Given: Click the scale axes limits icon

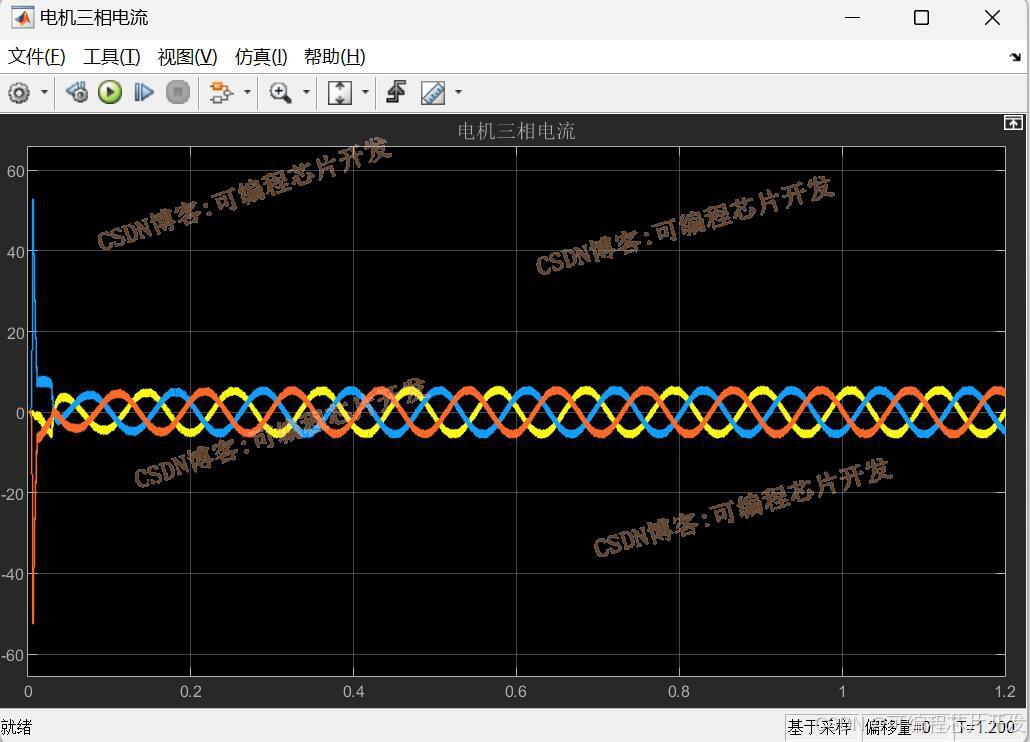Looking at the screenshot, I should [x=340, y=93].
